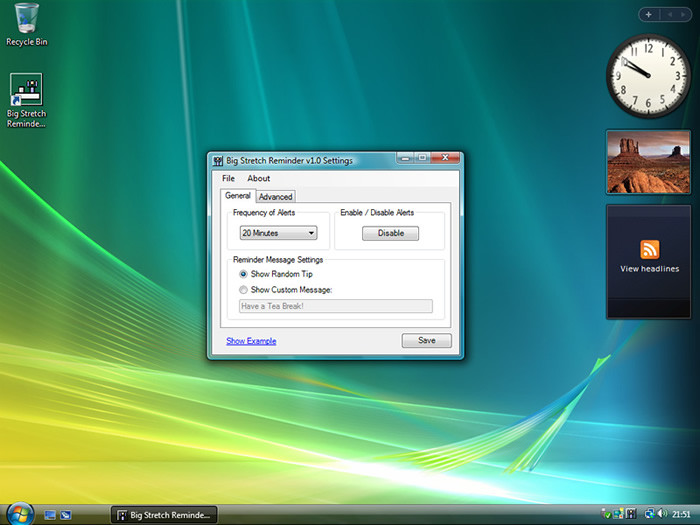Switch to the General tab
Viewport: 700px width, 525px height.
(x=238, y=196)
